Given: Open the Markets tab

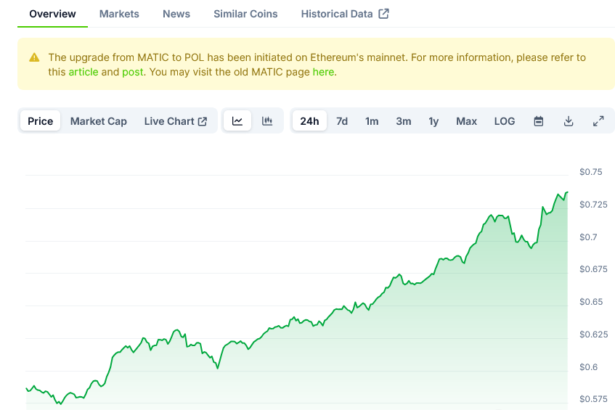Looking at the screenshot, I should [x=119, y=14].
